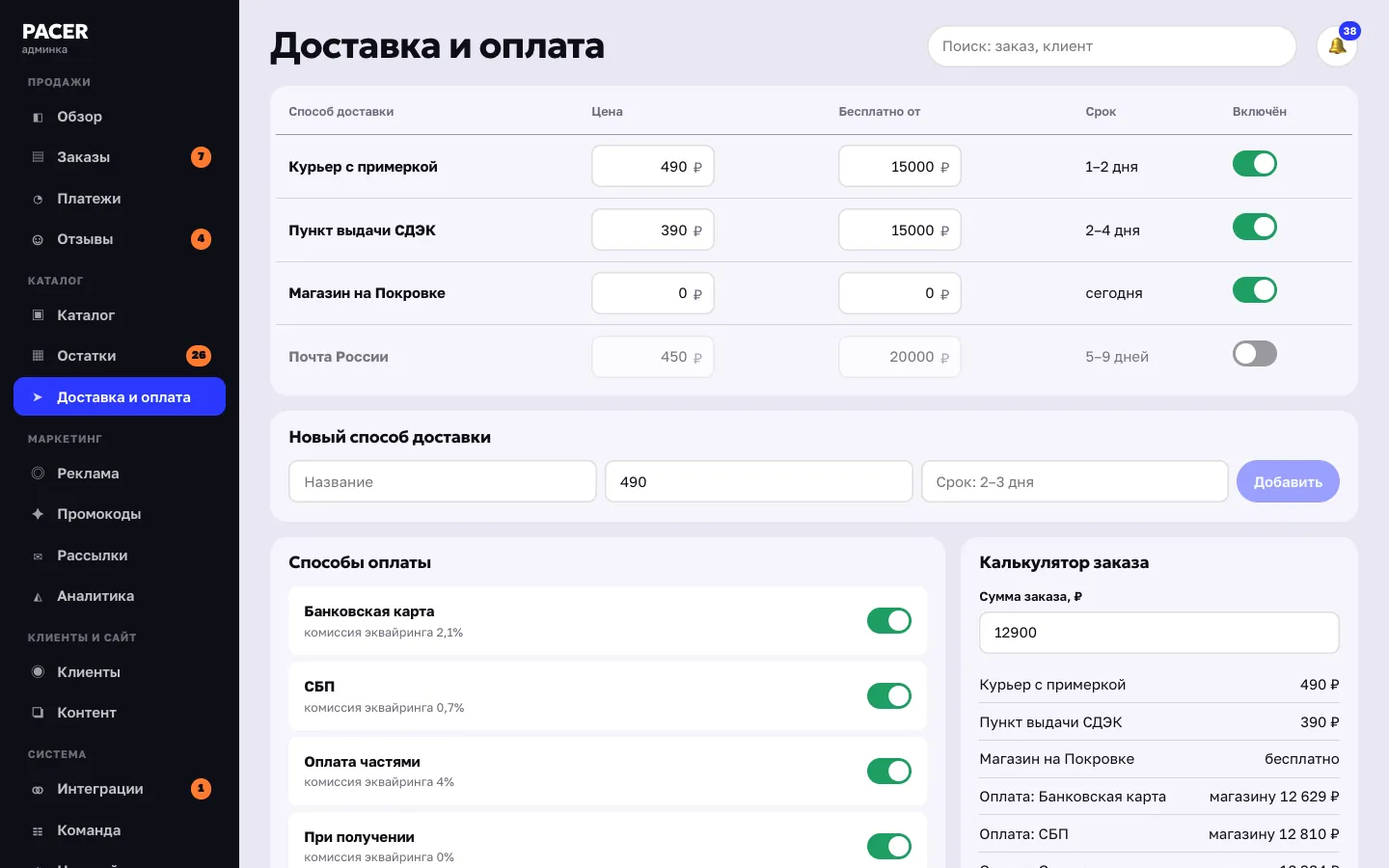Click the Команда sidebar icon
The width and height of the screenshot is (1389, 868).
pos(38,830)
